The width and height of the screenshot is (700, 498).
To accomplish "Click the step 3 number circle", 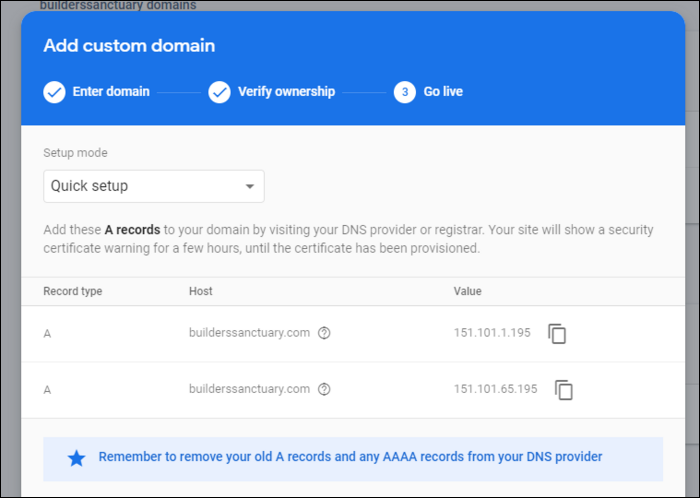I will (x=405, y=92).
